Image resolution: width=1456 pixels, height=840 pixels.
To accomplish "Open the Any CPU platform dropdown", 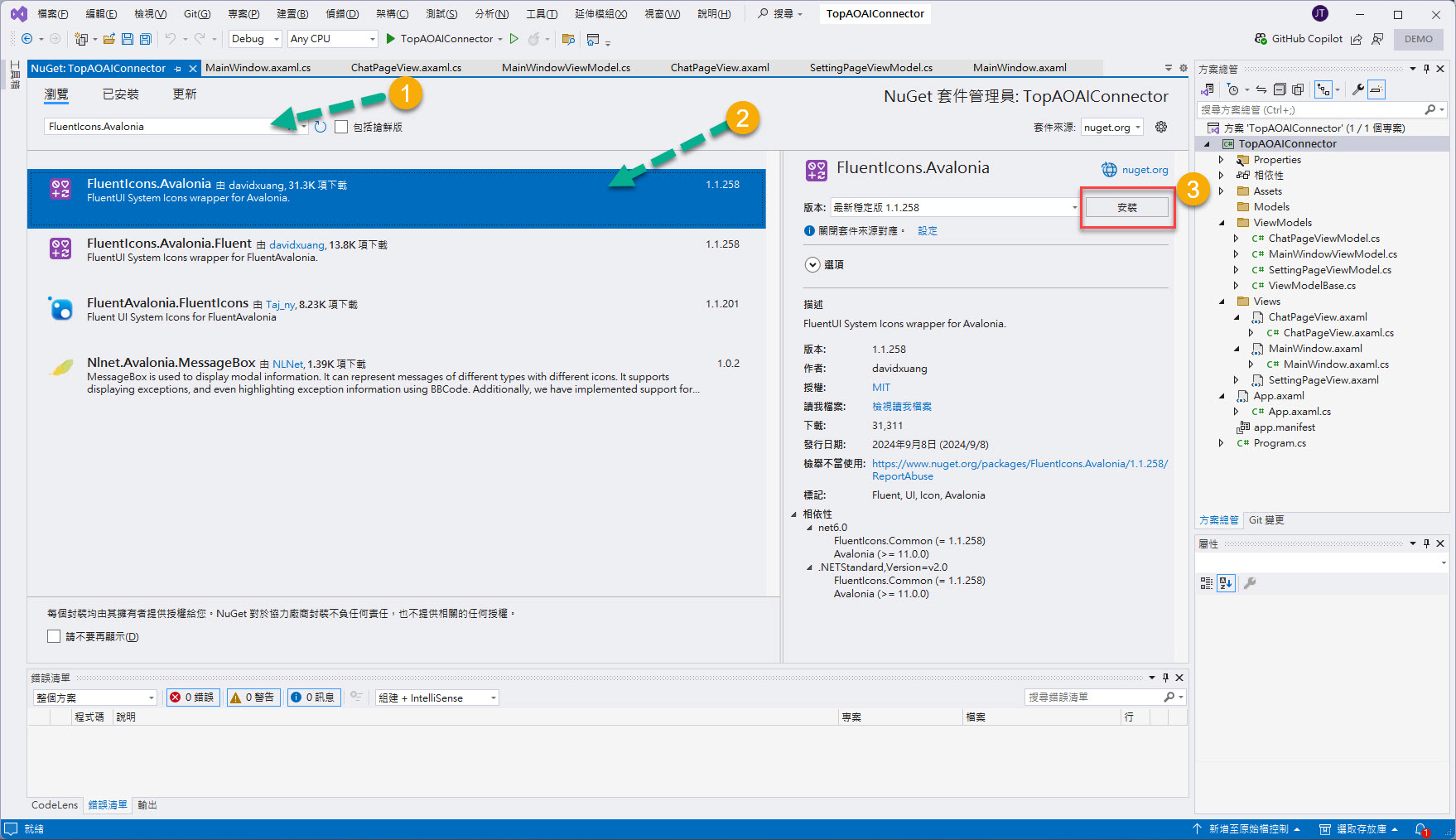I will click(333, 39).
